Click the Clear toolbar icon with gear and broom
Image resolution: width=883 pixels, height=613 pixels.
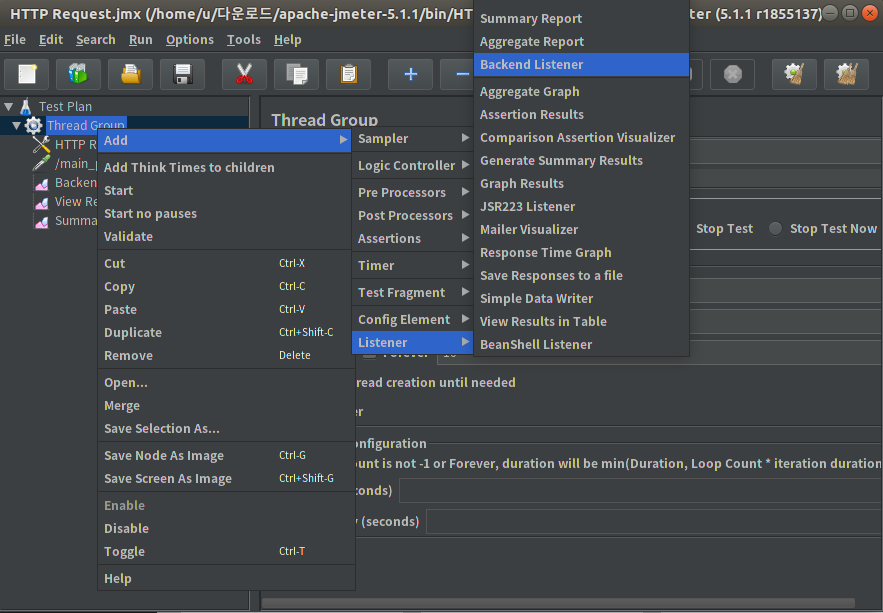click(794, 74)
